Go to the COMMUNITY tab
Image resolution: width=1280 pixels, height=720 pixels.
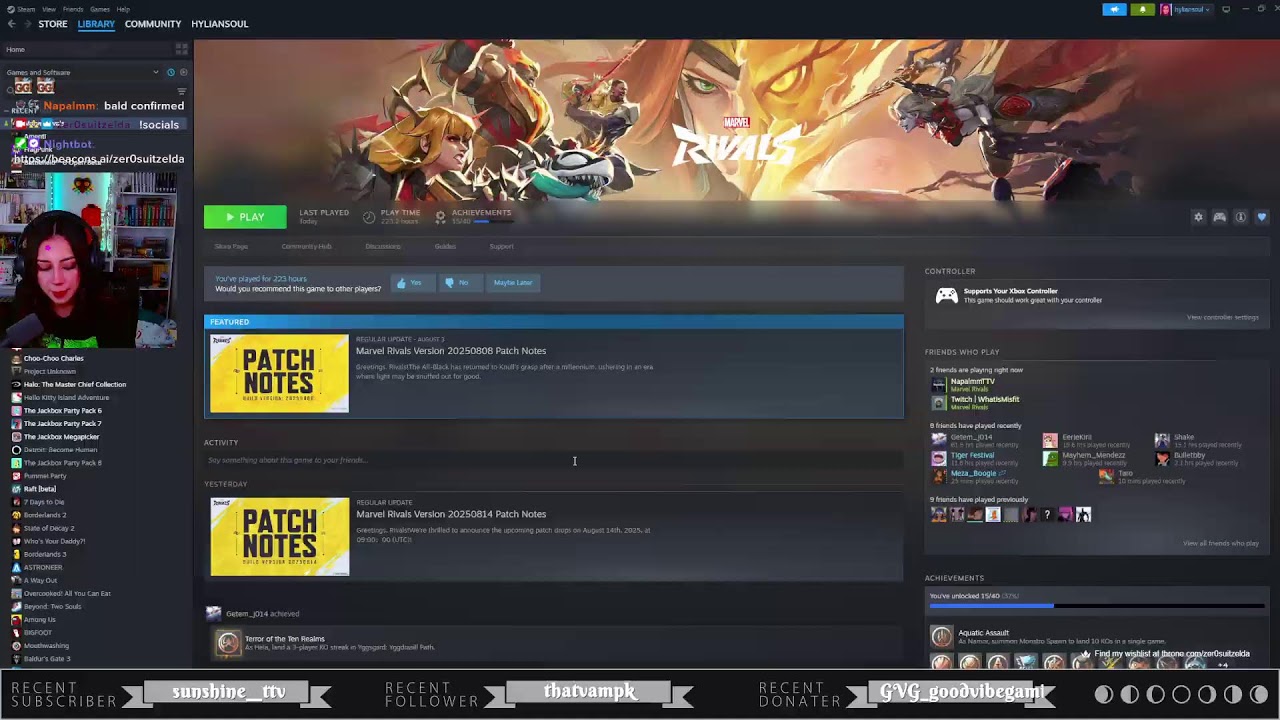click(x=153, y=24)
